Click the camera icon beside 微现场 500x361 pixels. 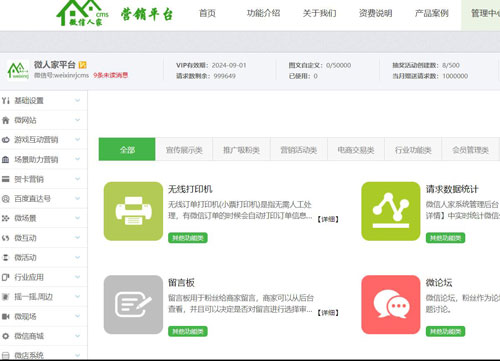(6, 316)
